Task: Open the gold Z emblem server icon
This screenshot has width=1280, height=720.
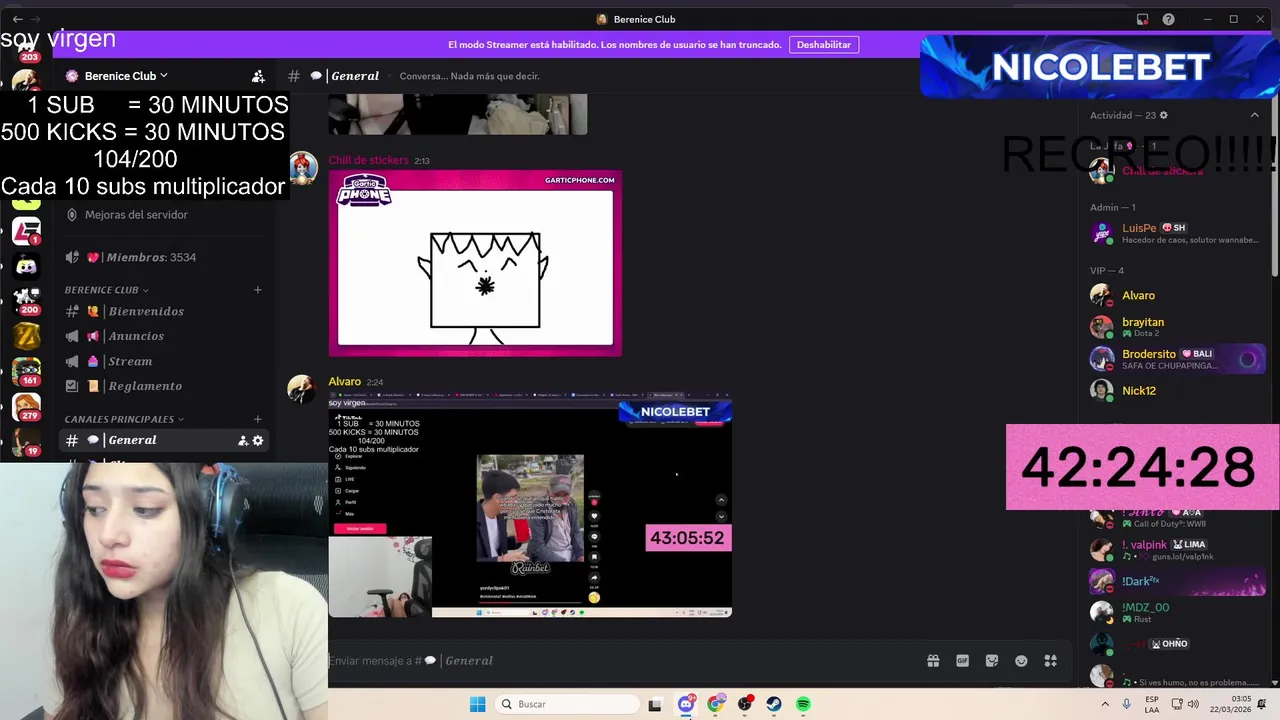Action: pos(26,336)
